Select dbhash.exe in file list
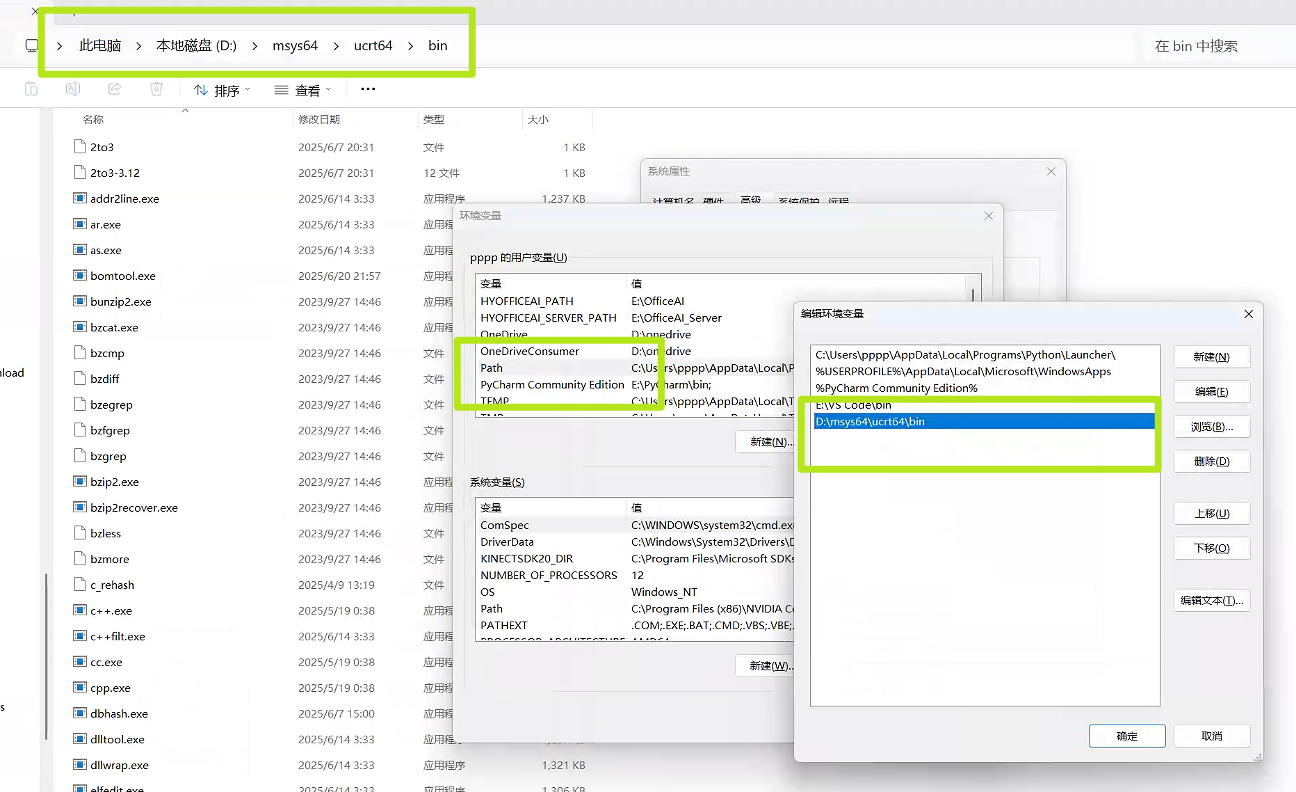1296x792 pixels. (x=119, y=714)
